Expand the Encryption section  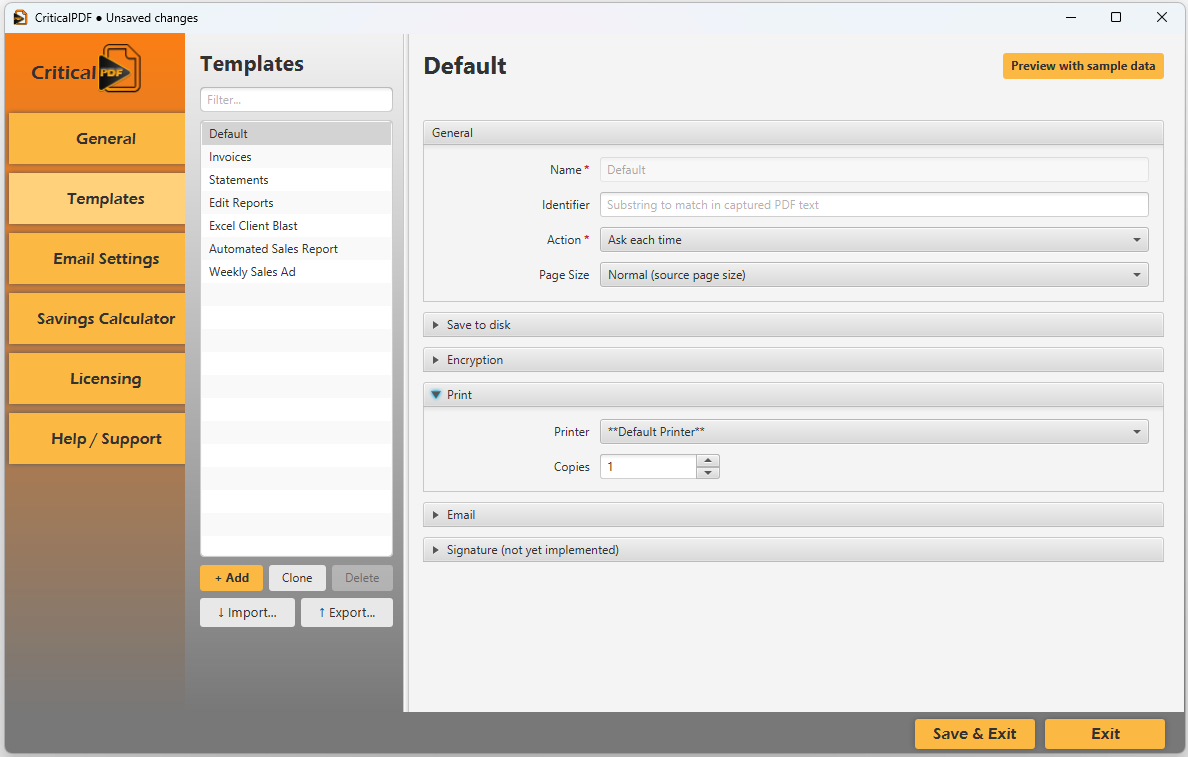793,360
